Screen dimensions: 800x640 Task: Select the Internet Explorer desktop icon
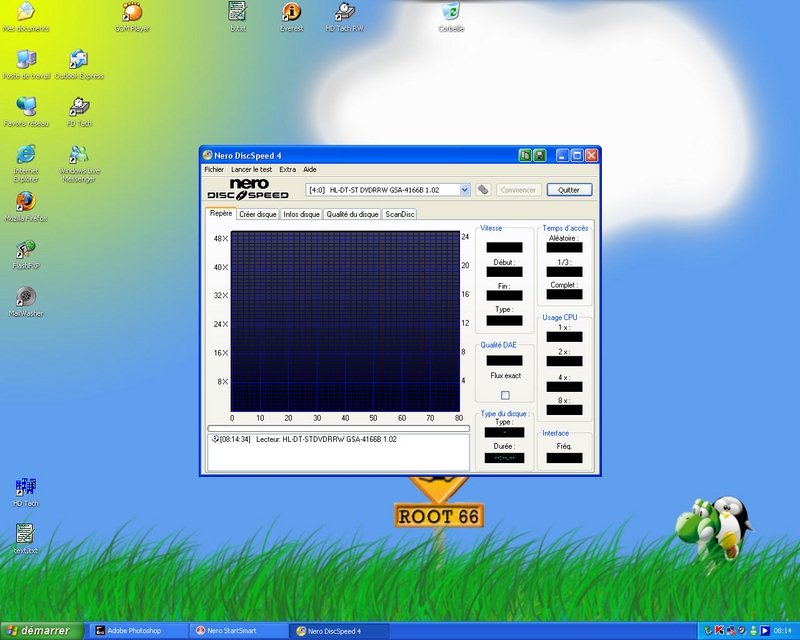tap(26, 163)
